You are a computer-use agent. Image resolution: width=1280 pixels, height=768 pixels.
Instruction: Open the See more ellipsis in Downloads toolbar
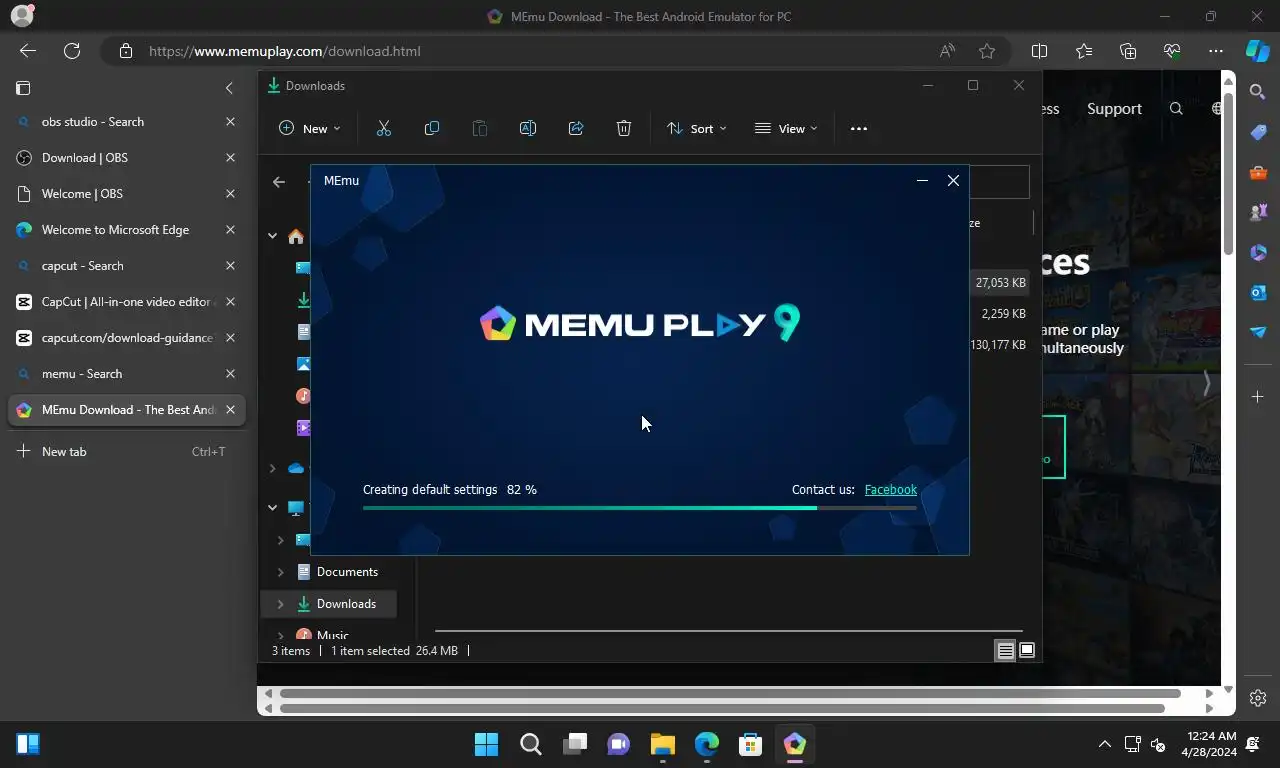tap(859, 128)
